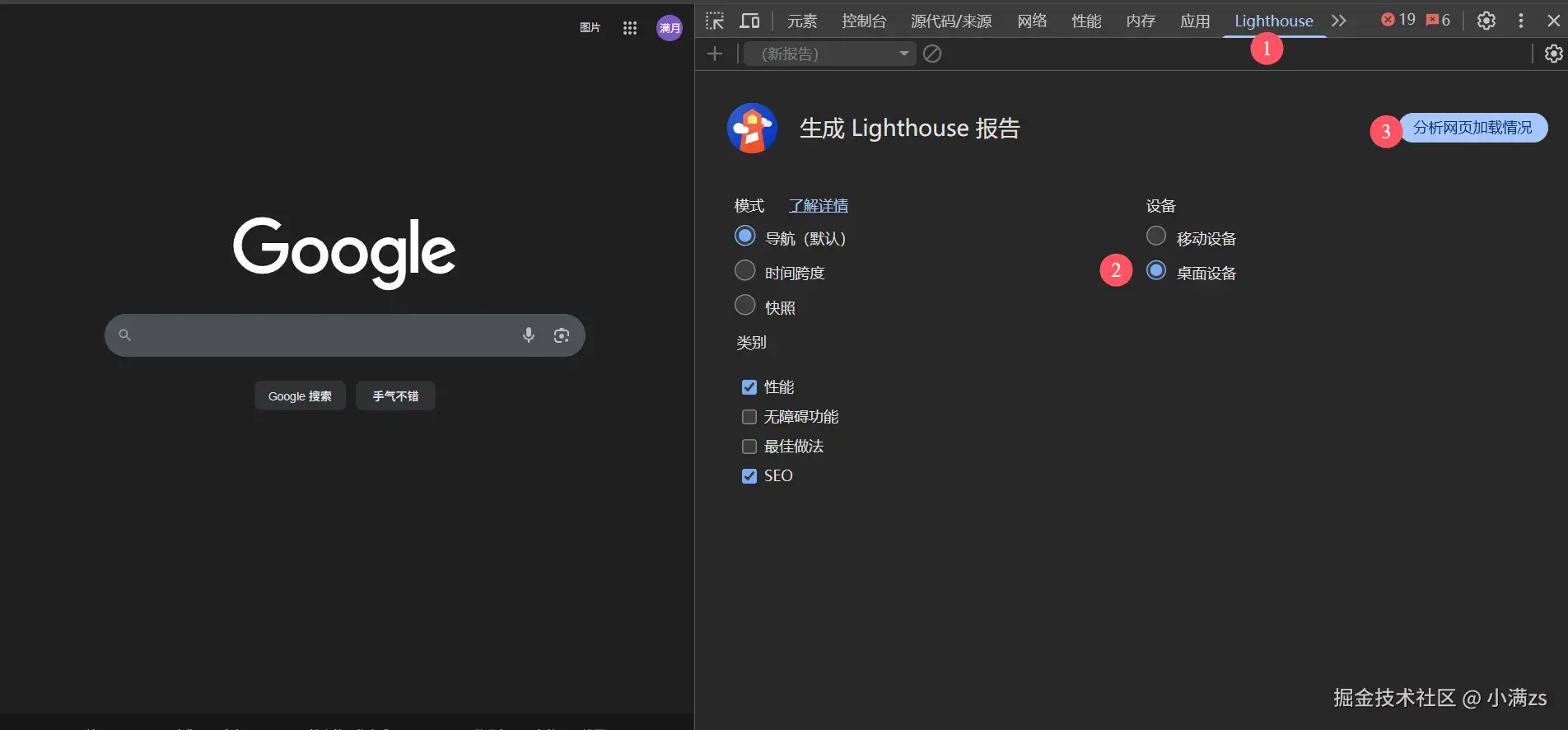Switch to the 控制台 tab
The width and height of the screenshot is (1568, 730).
click(x=864, y=21)
